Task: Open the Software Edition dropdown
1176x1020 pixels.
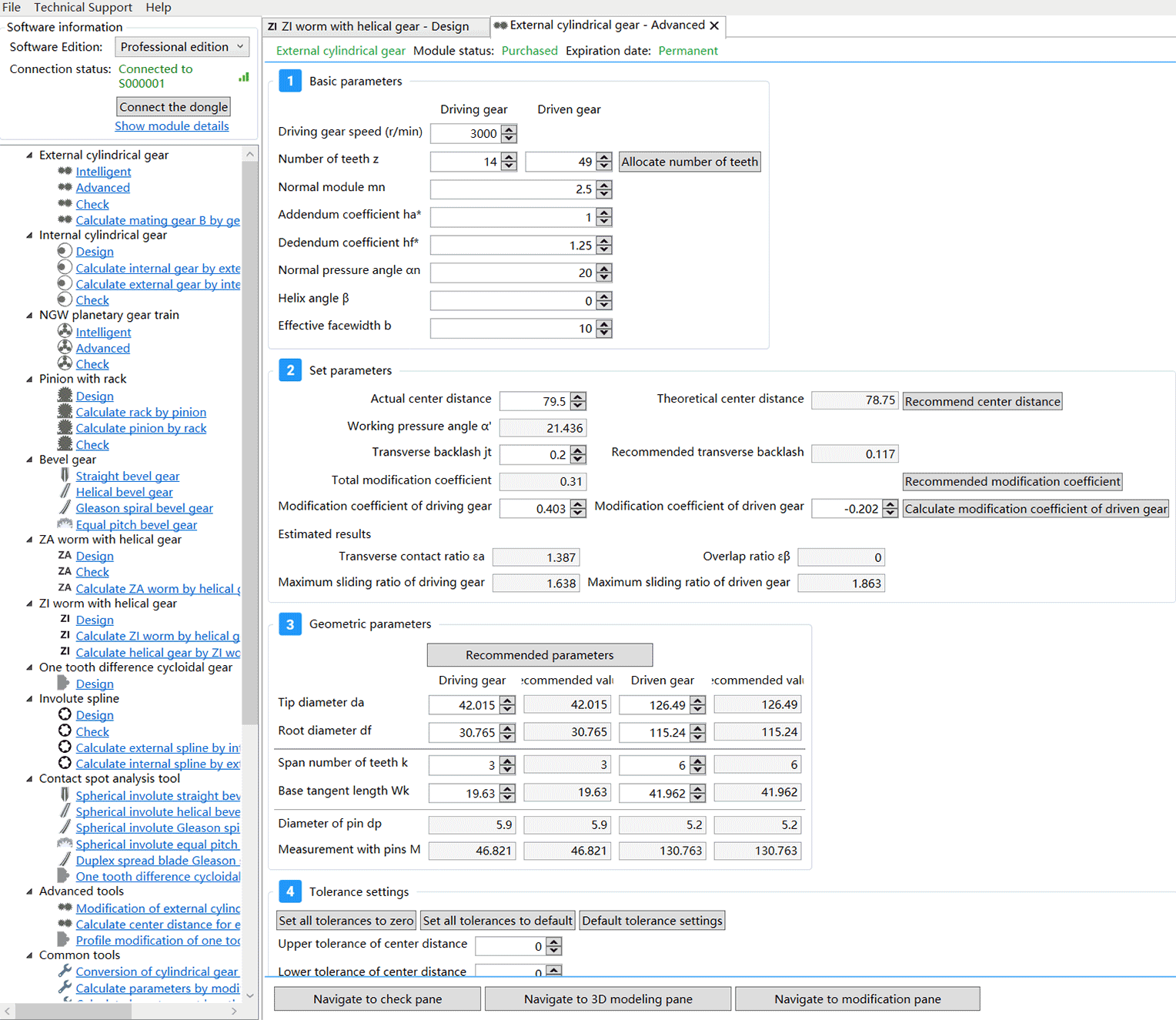Action: click(x=182, y=47)
